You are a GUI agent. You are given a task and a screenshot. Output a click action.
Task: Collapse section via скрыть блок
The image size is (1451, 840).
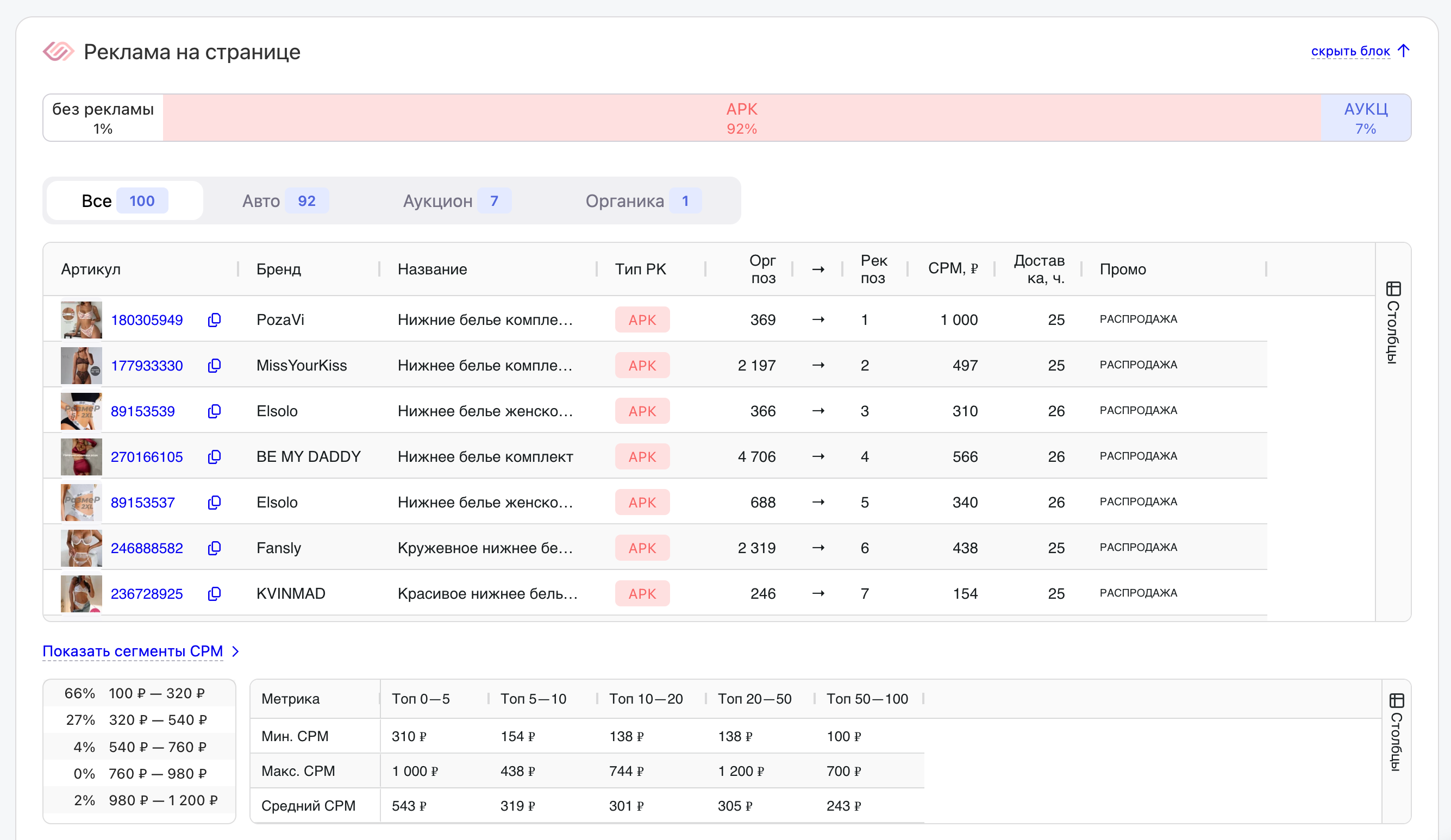click(1350, 51)
